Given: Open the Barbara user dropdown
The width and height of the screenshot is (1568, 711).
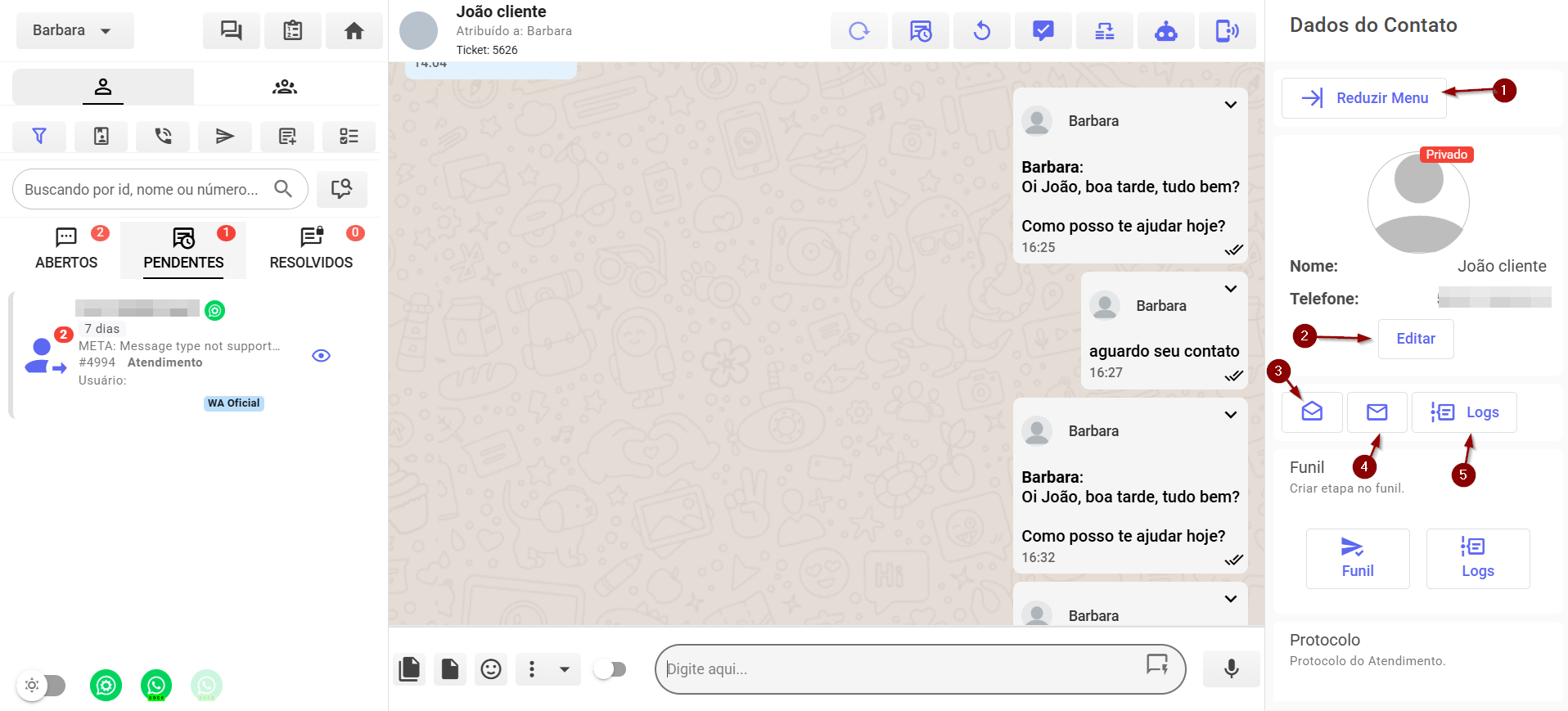Looking at the screenshot, I should click(x=74, y=31).
